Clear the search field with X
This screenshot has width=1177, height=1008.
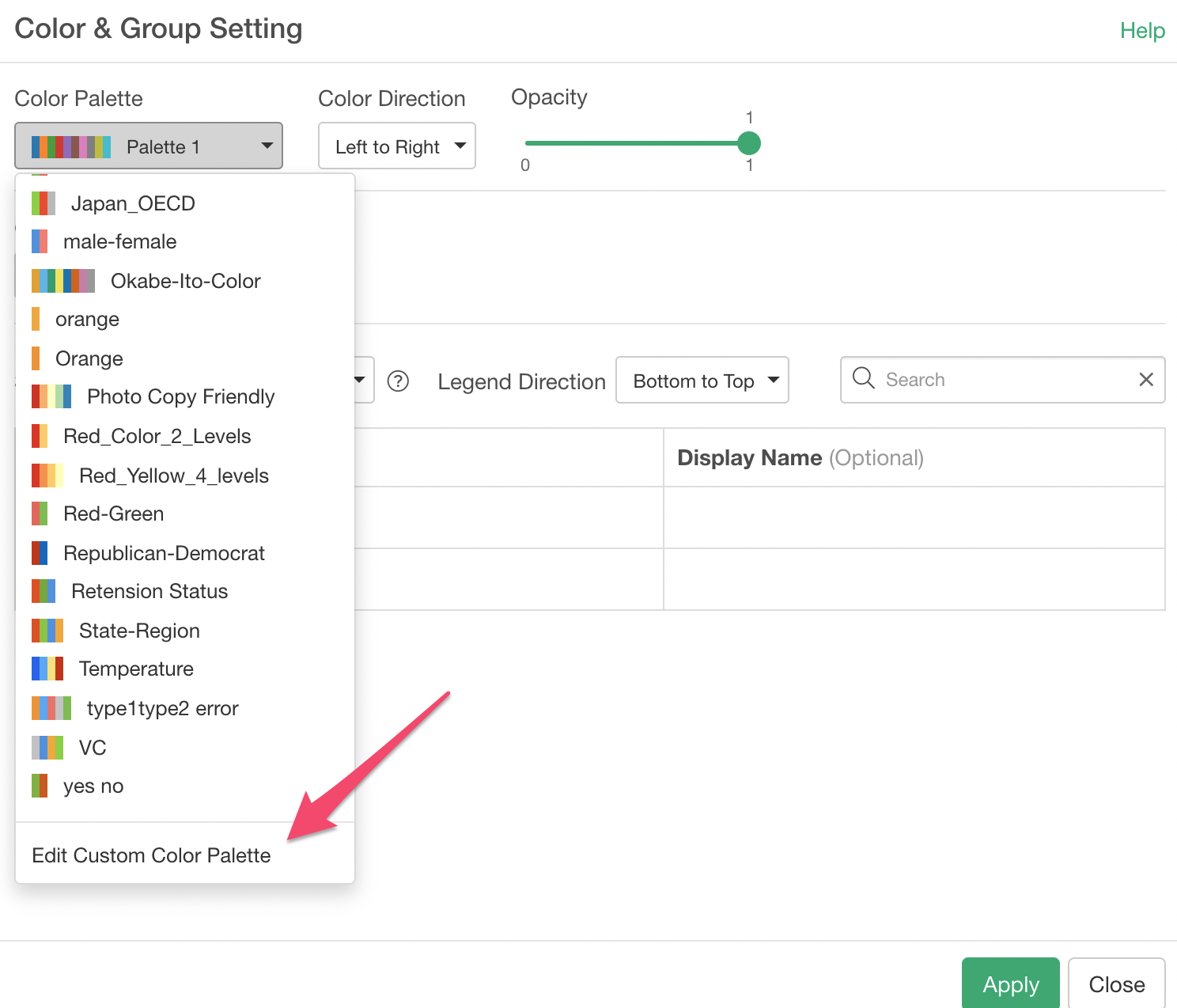click(1145, 380)
